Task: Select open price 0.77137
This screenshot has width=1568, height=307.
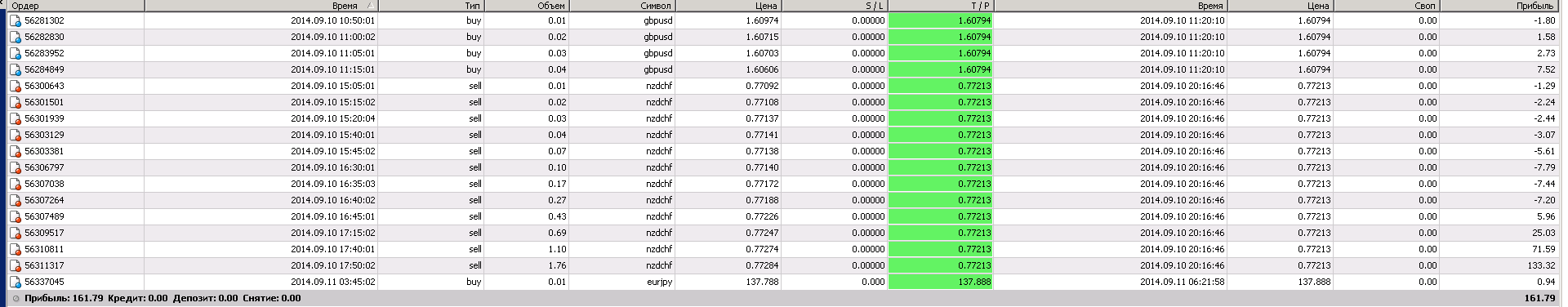Action: tap(761, 118)
